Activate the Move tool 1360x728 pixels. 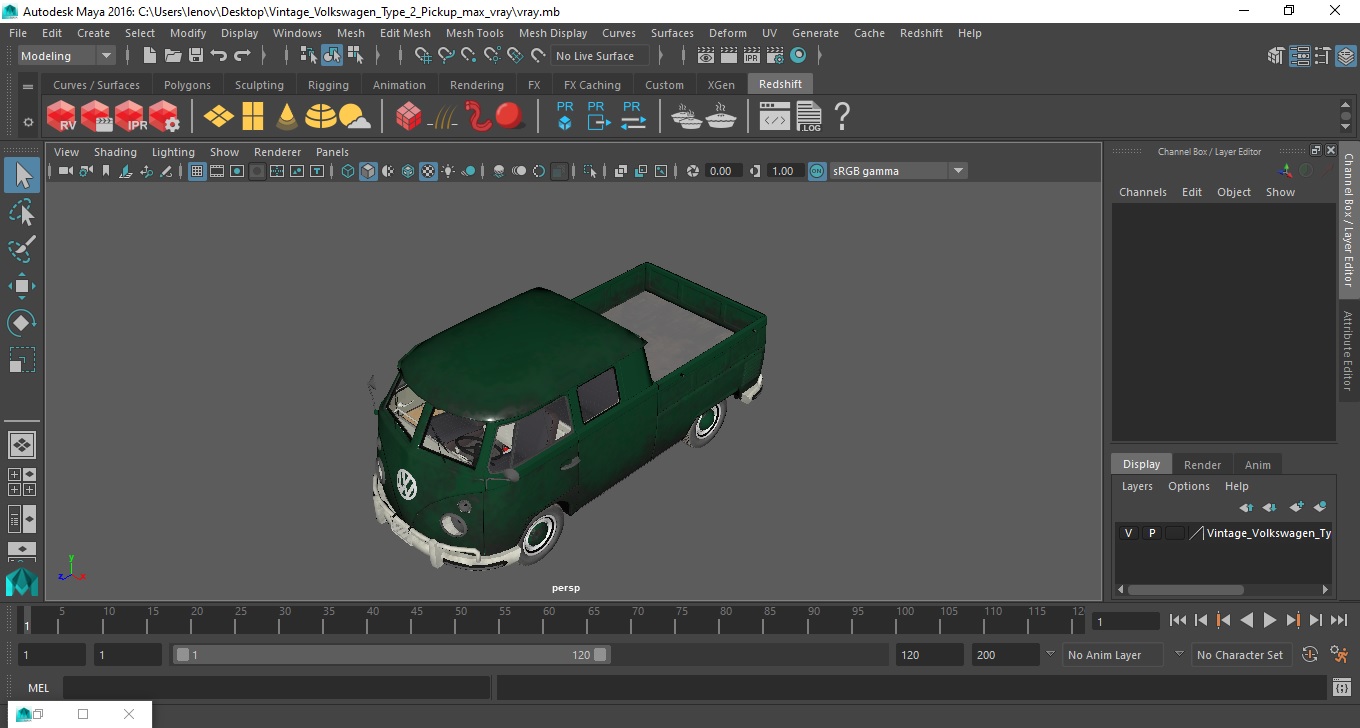click(22, 286)
